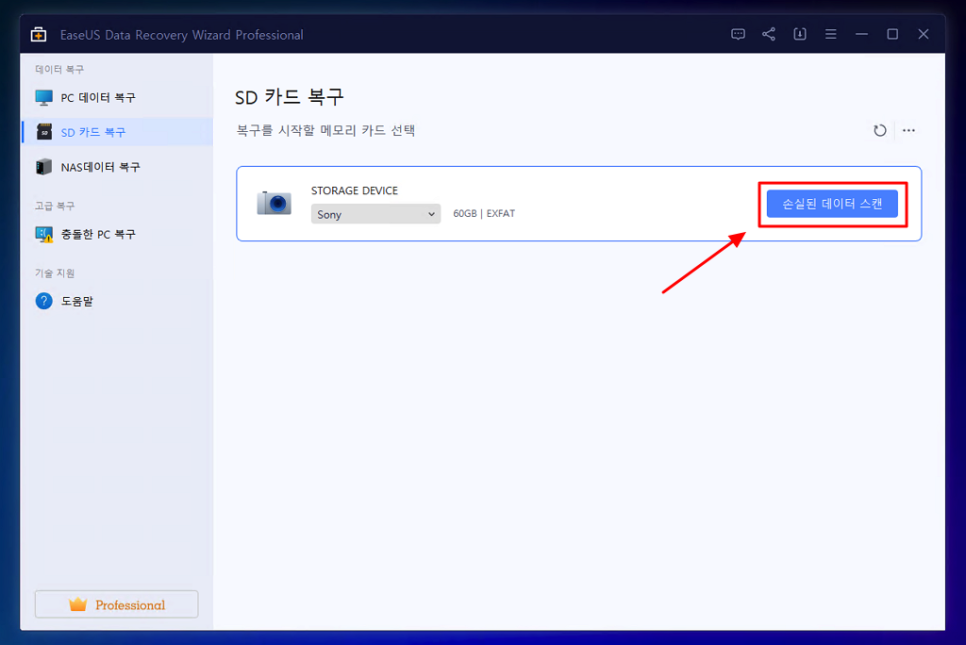Click the PC monitor icon in sidebar
This screenshot has width=966, height=645.
point(44,97)
